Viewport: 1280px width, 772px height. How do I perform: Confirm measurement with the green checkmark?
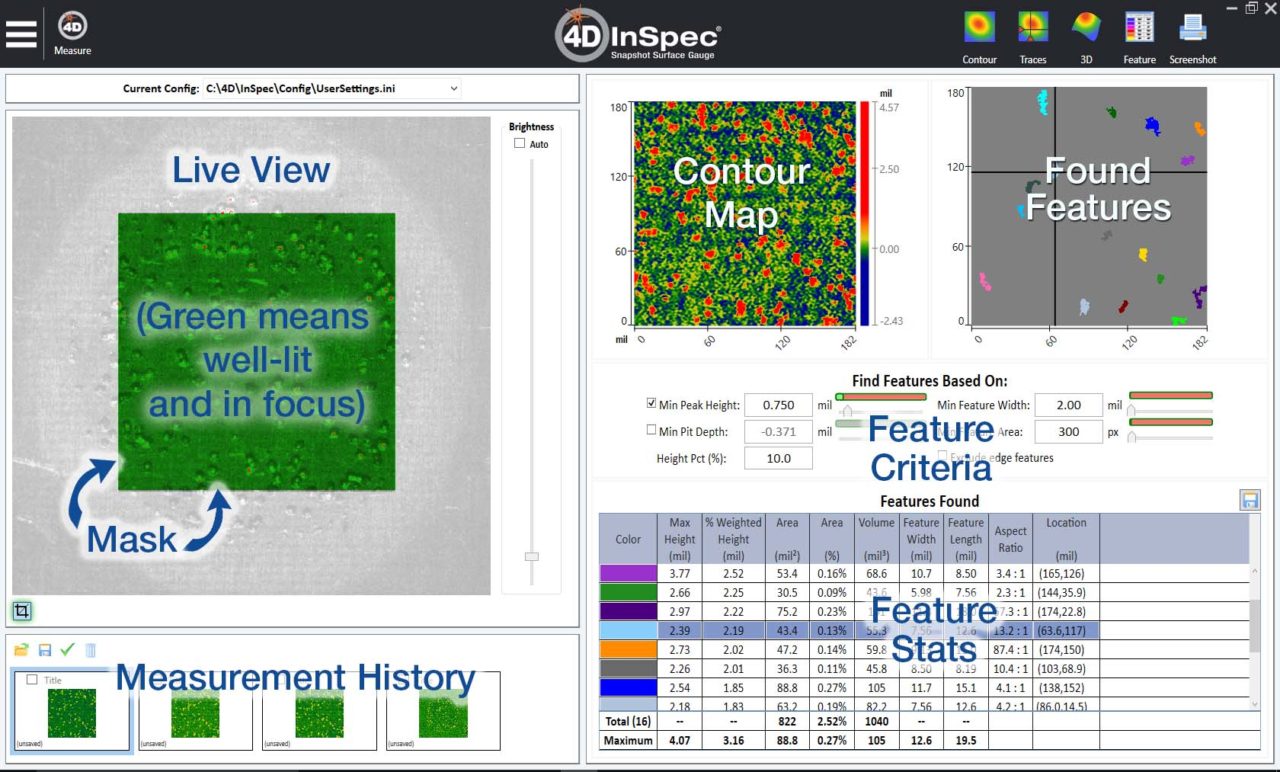tap(67, 649)
